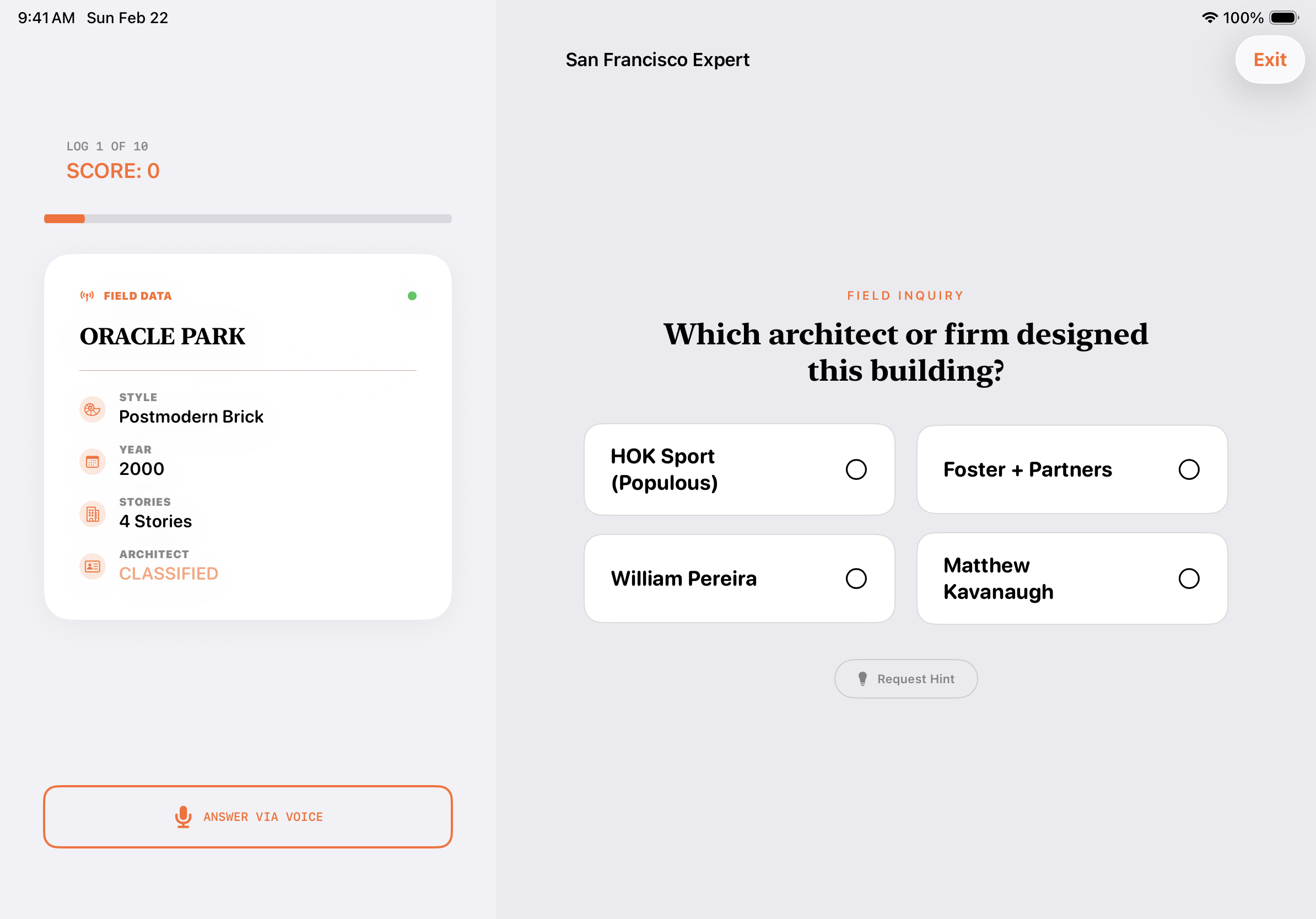Select the HOK Sport (Populous) radio button
This screenshot has width=1316, height=919.
coord(856,469)
